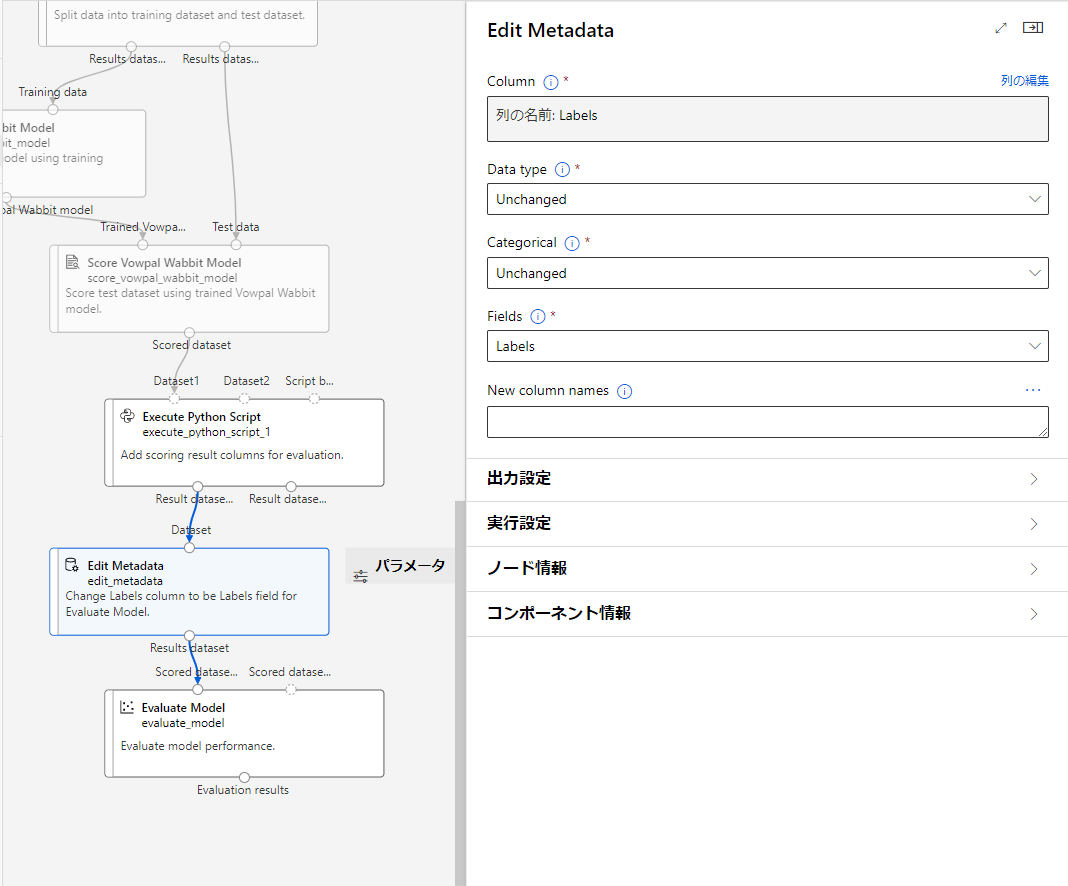Show info tooltip next to Fields
The image size is (1068, 886).
[x=537, y=317]
